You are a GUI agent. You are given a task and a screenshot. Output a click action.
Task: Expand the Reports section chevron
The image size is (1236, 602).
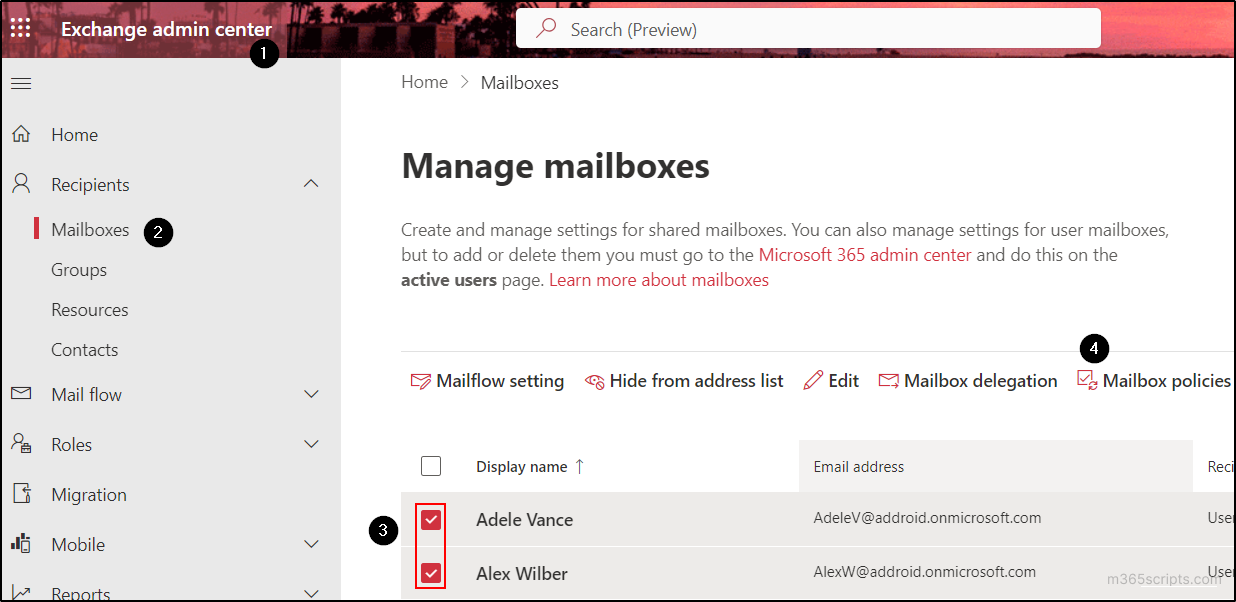311,594
